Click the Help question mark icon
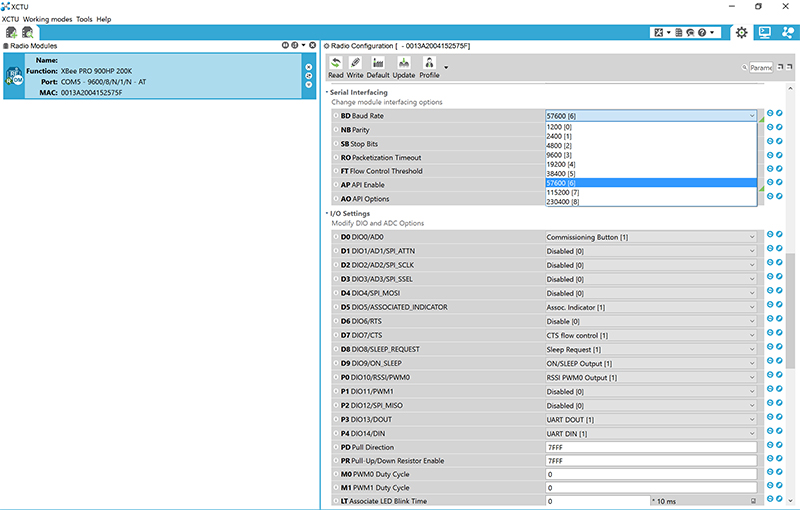800x510 pixels. click(702, 33)
